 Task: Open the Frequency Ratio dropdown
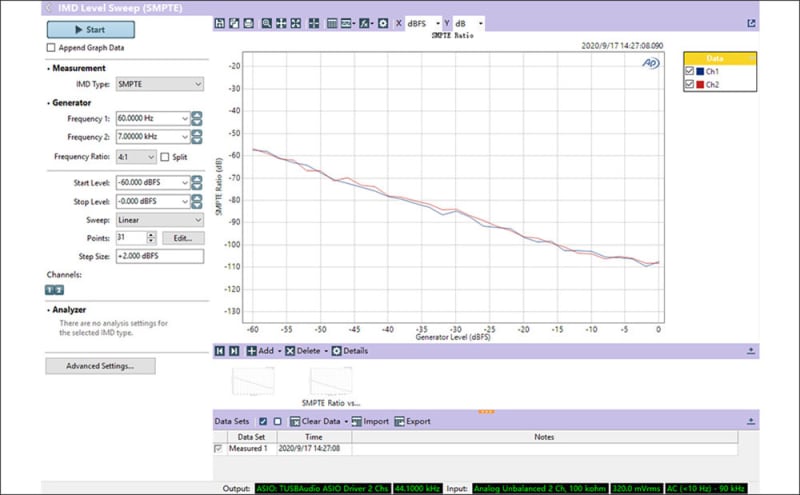tap(136, 157)
